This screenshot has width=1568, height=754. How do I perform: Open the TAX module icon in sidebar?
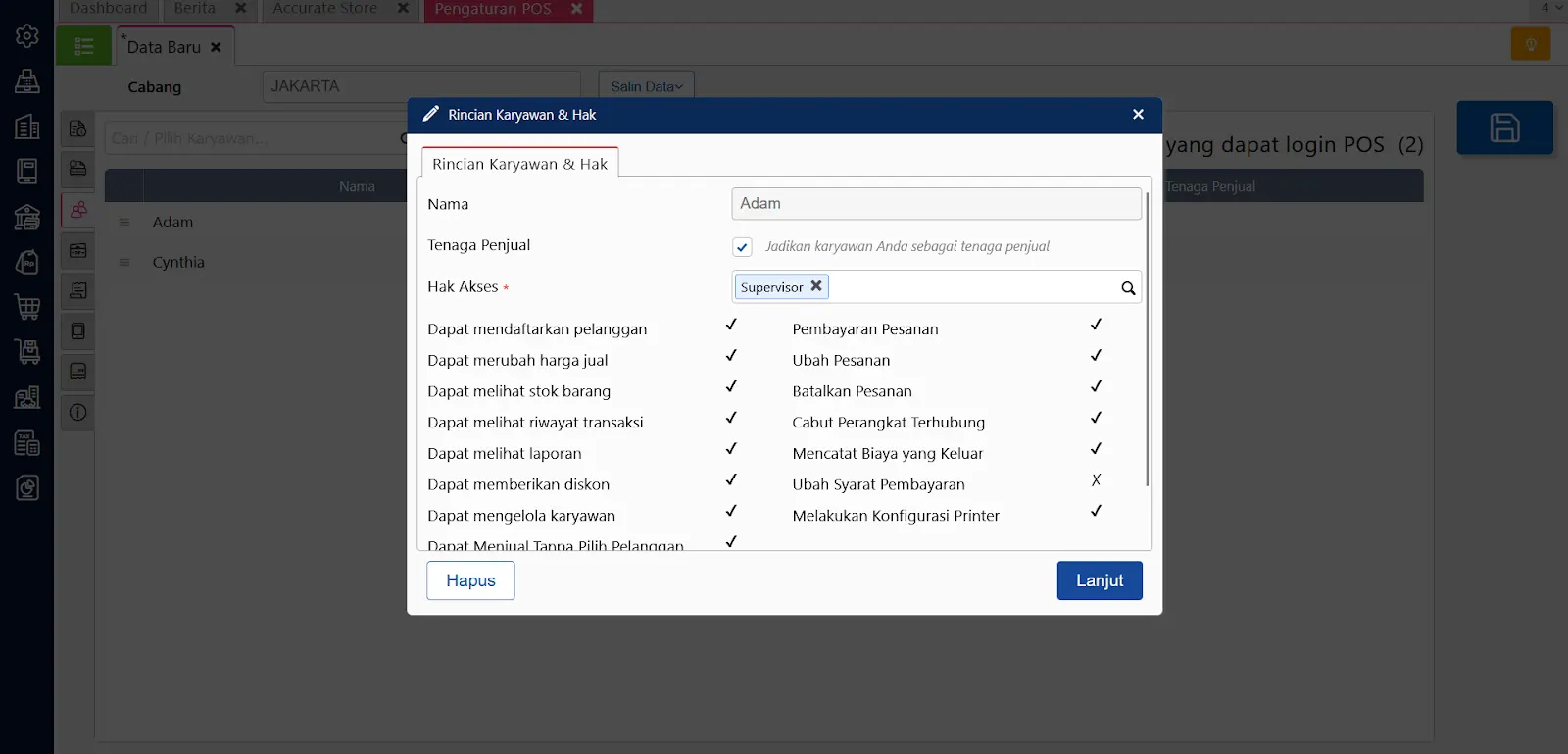point(27,442)
